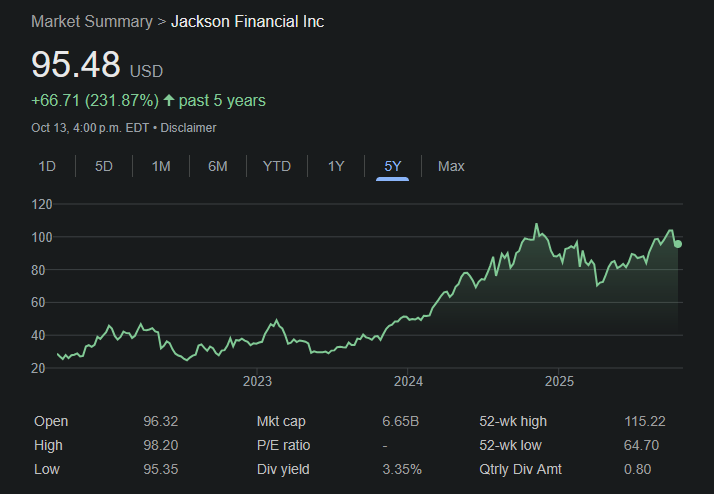714x494 pixels.
Task: Click the Oct 13, 4:00 p.m. EDT timestamp
Action: coord(90,128)
